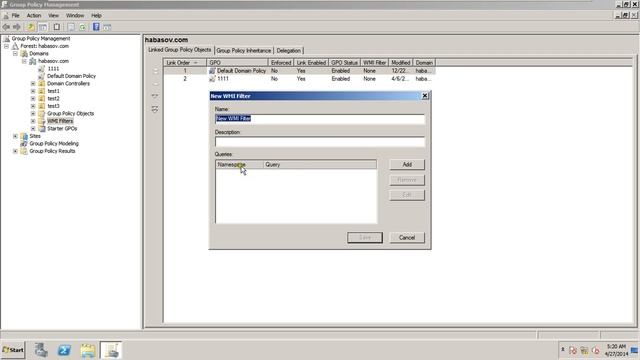
Task: Click the clipboard toolbar icon
Action: coord(57,27)
